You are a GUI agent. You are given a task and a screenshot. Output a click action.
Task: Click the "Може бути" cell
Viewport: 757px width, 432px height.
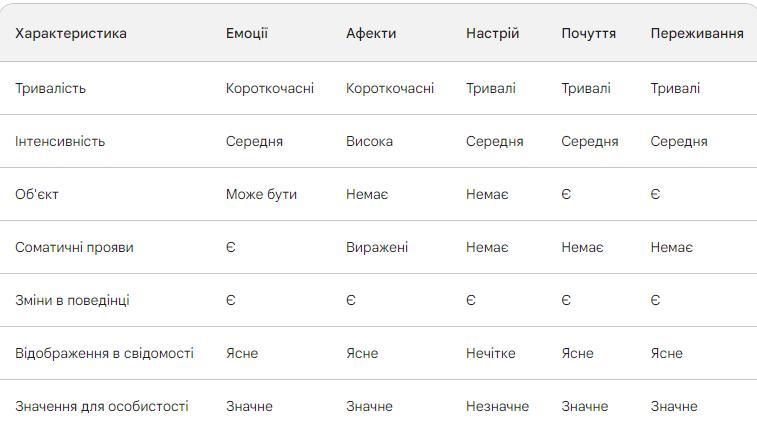tap(261, 194)
